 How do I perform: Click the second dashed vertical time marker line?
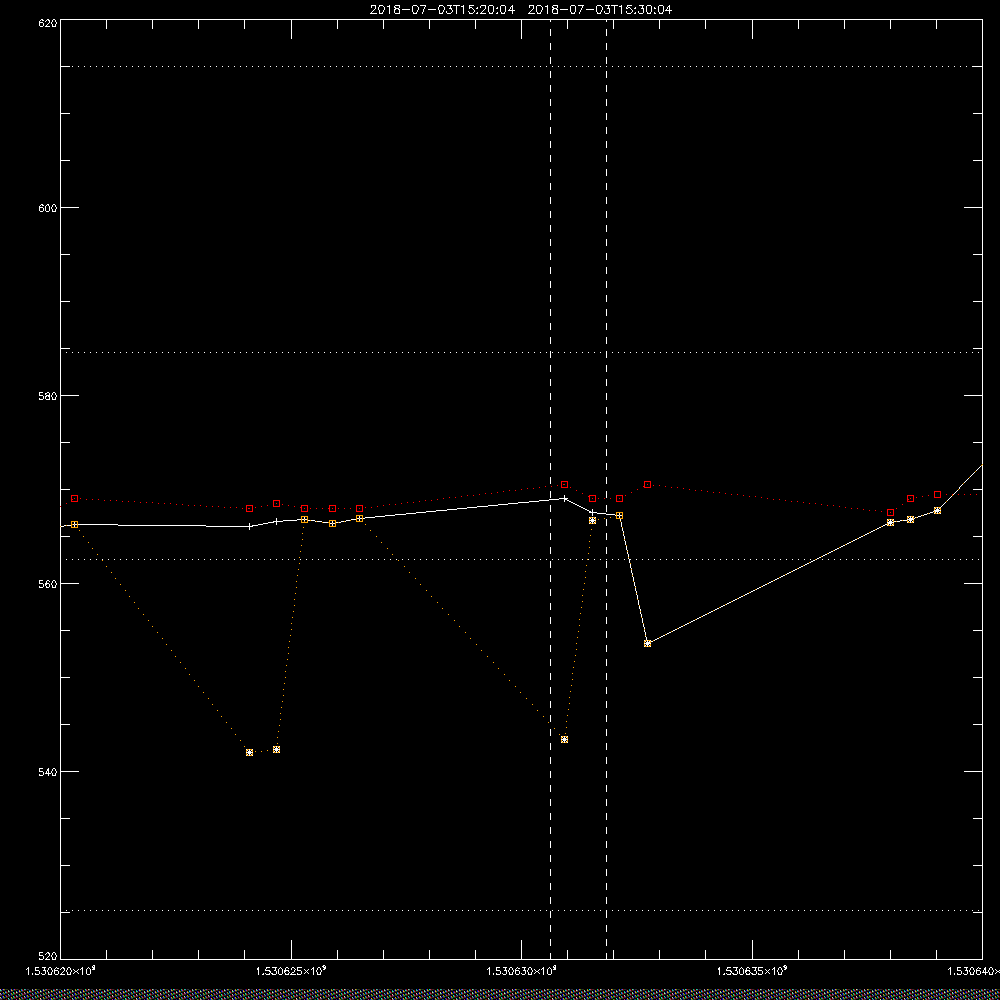coord(607,489)
